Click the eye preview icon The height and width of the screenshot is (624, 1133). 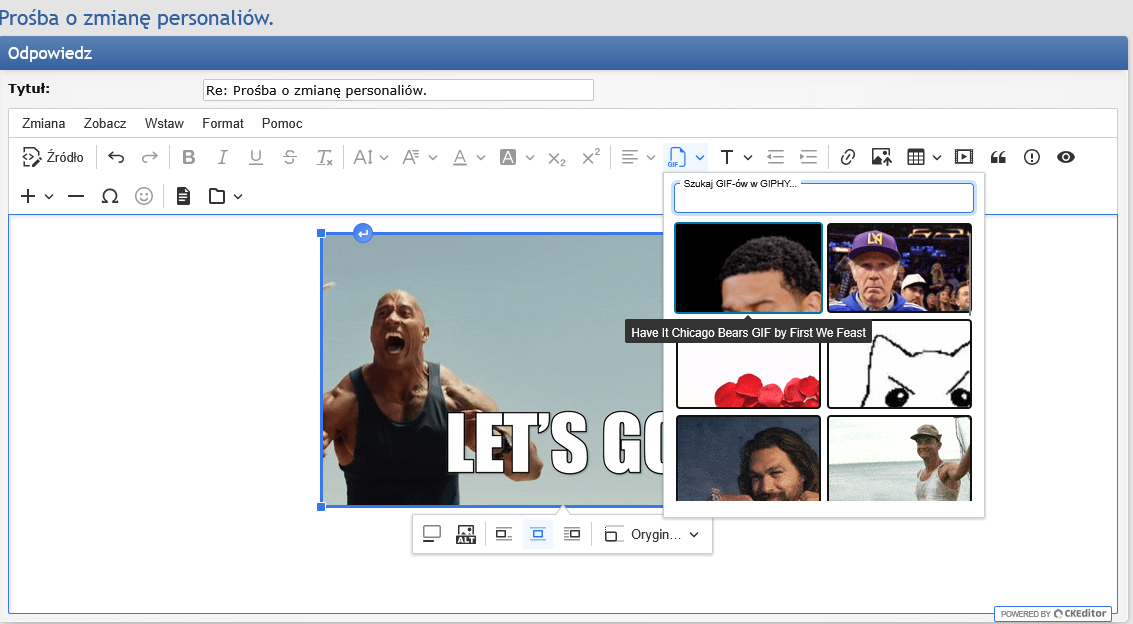tap(1066, 157)
